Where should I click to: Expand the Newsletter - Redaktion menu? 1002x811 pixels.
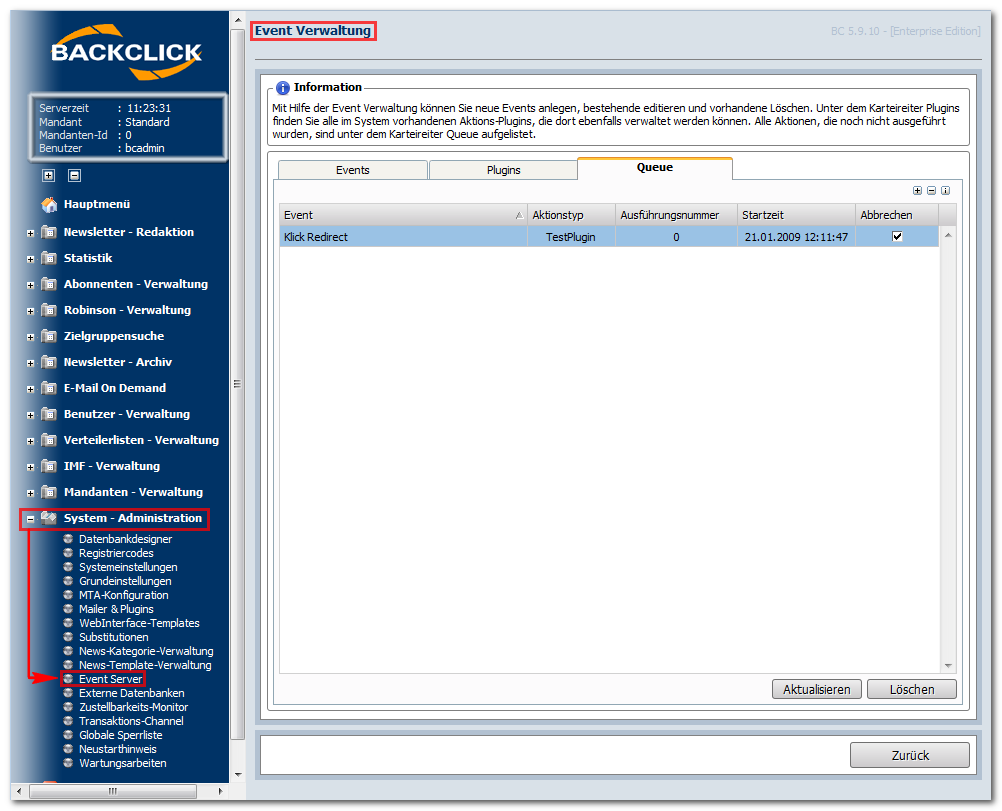[x=30, y=233]
